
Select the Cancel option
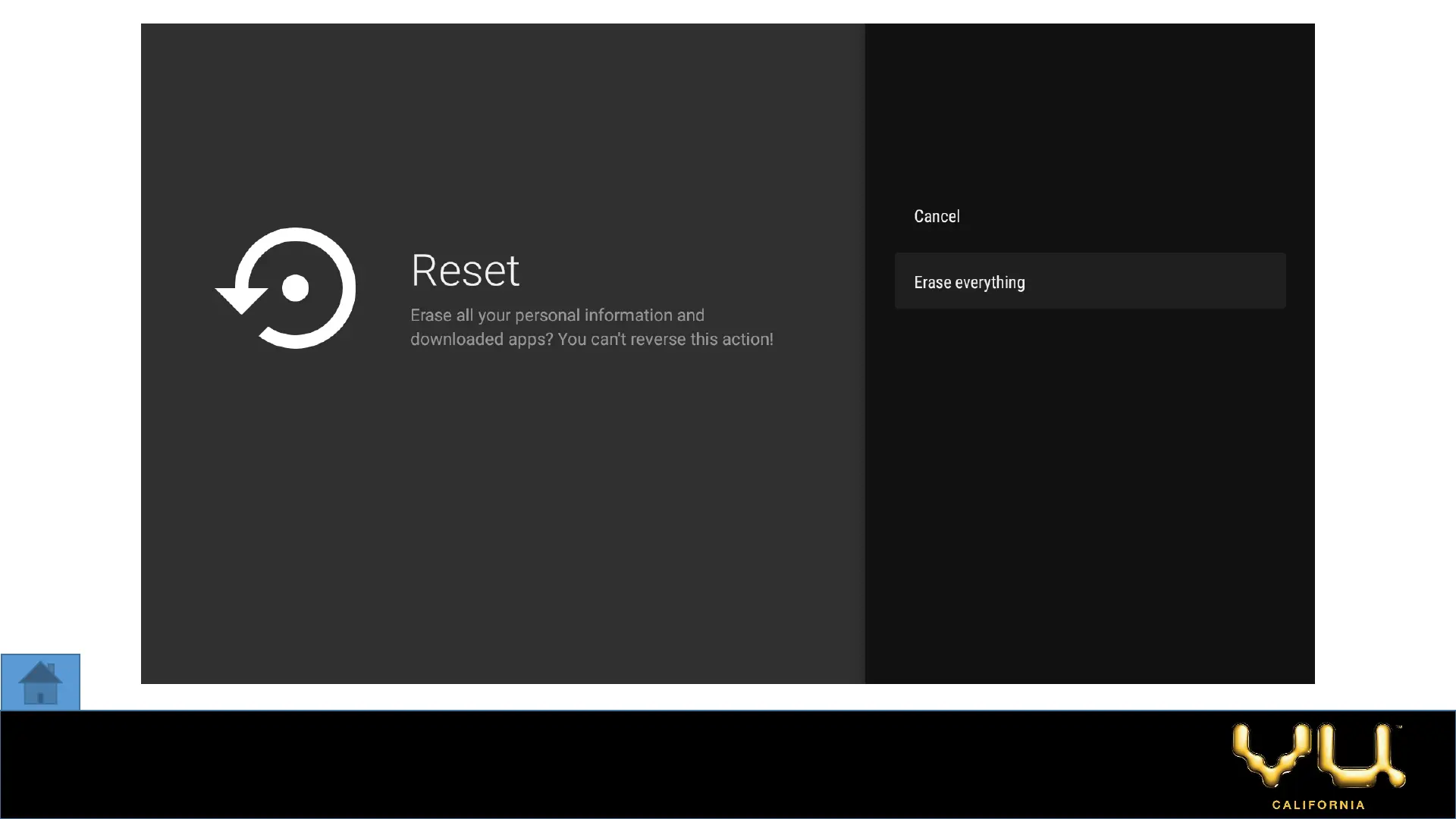click(937, 216)
